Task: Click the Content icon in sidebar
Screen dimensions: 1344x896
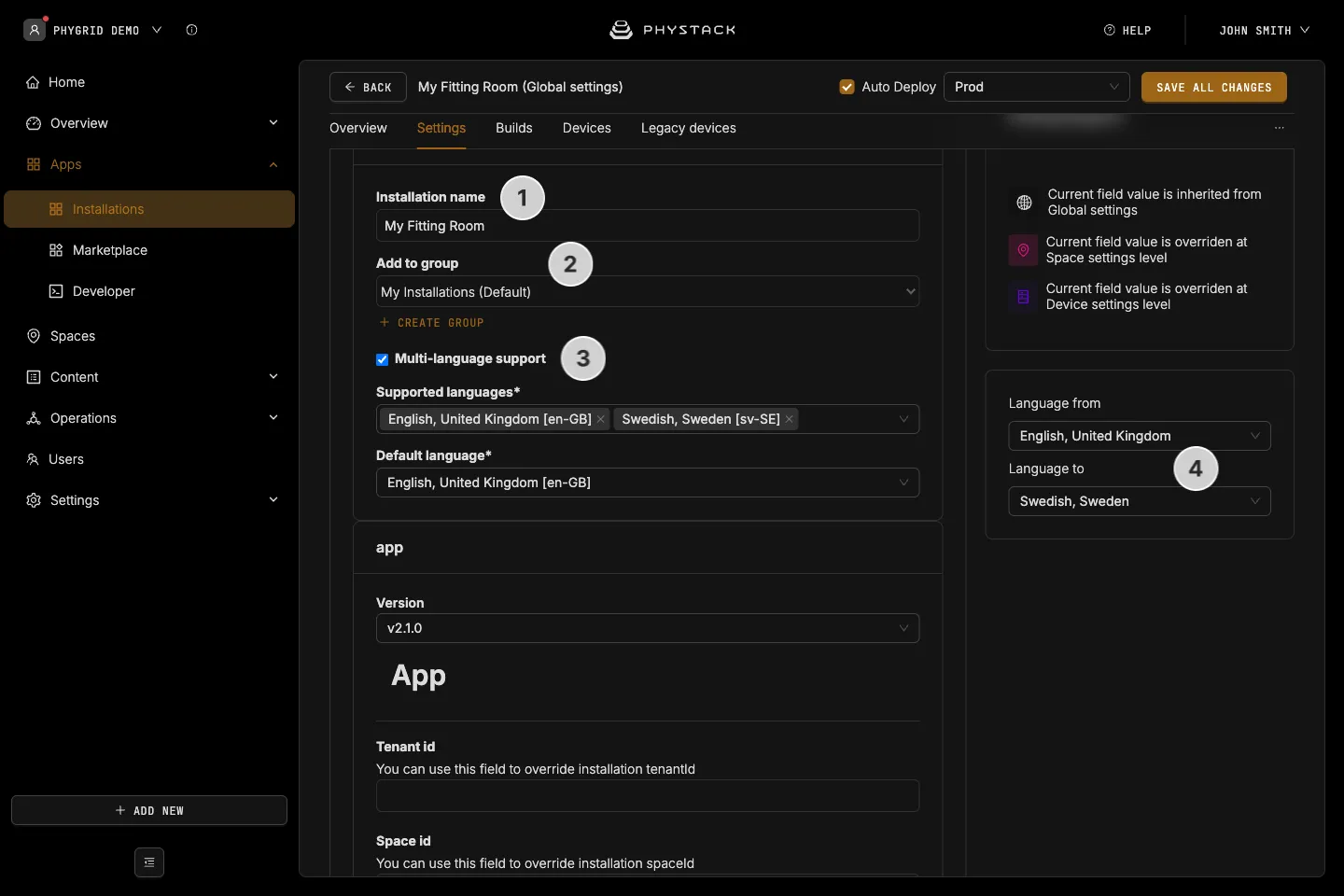Action: [x=34, y=377]
